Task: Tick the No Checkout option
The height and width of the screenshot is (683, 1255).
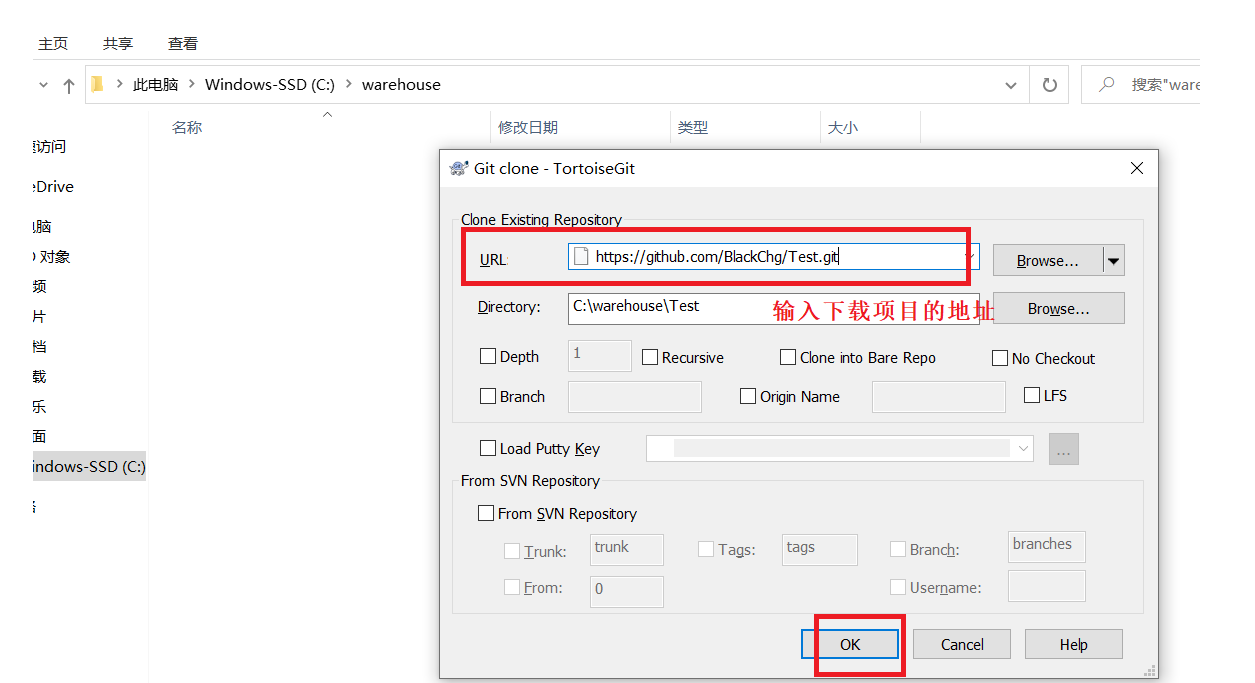Action: pos(1000,358)
